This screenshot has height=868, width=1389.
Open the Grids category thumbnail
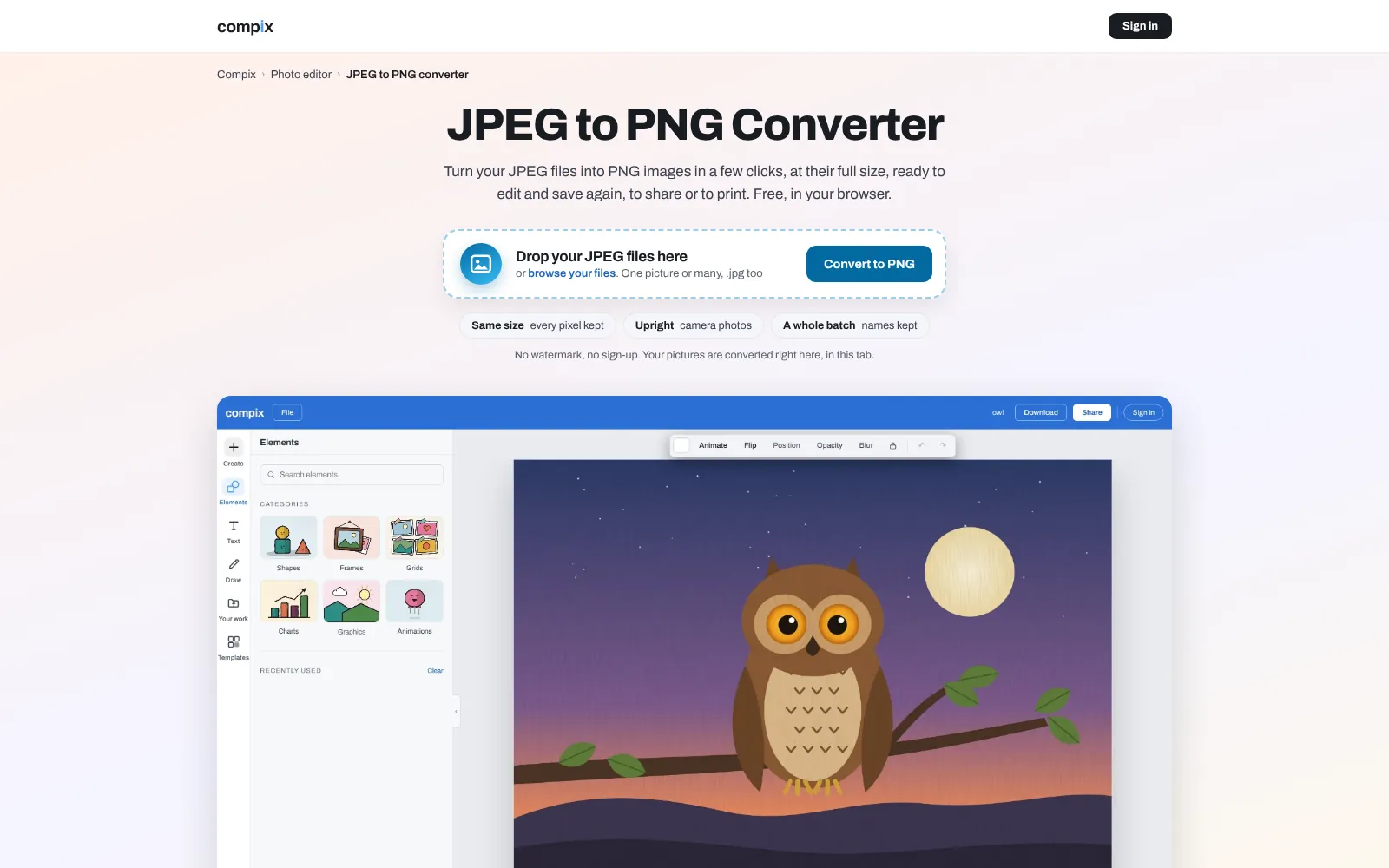click(x=415, y=537)
